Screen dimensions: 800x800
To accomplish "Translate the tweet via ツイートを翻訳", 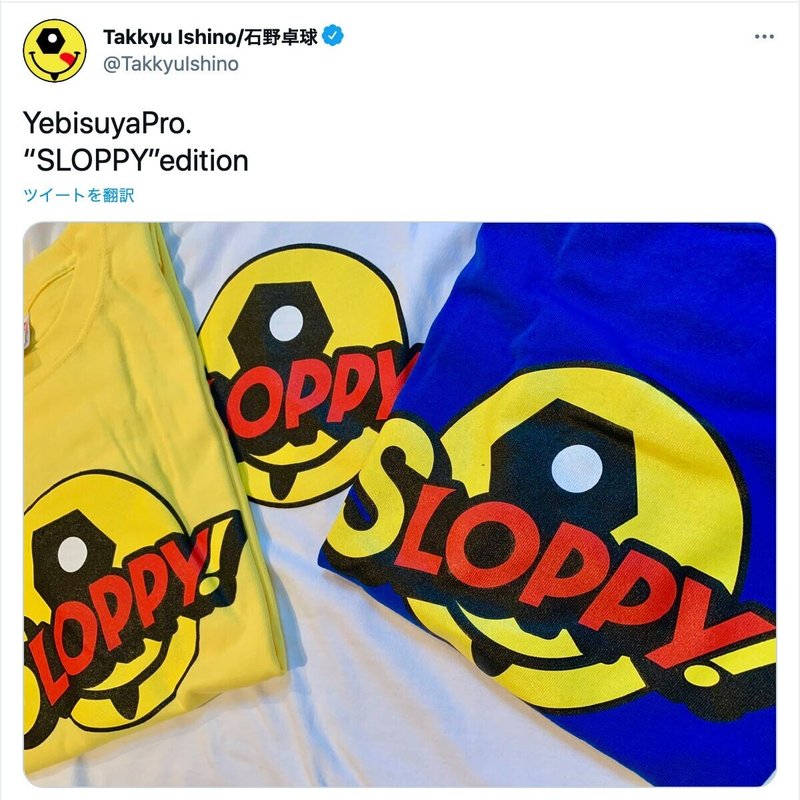I will [x=79, y=195].
